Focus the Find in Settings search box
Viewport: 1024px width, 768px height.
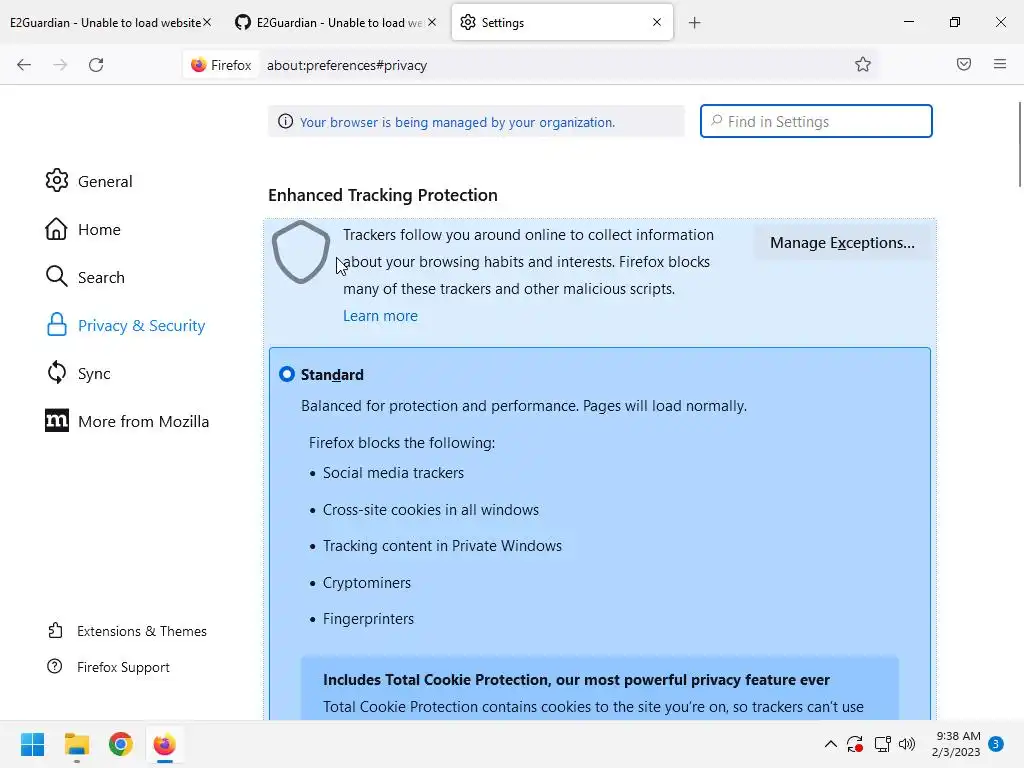[816, 121]
